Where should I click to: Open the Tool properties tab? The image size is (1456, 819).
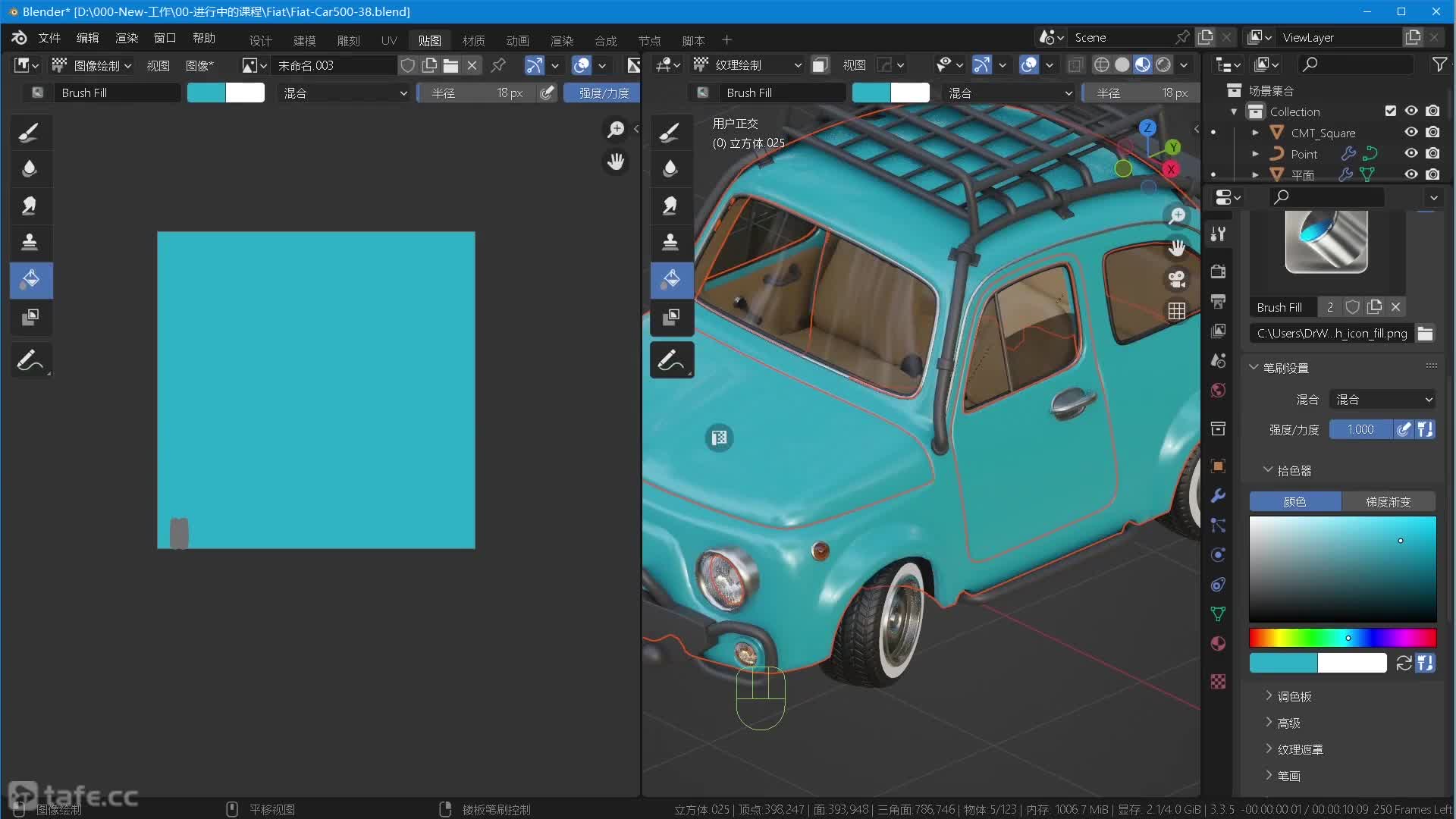(1218, 234)
